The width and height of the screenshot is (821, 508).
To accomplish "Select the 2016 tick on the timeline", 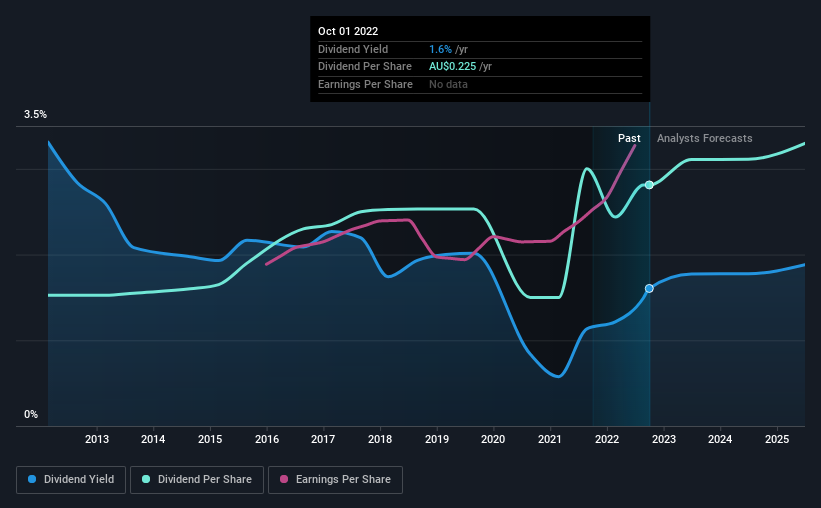I will click(x=267, y=440).
